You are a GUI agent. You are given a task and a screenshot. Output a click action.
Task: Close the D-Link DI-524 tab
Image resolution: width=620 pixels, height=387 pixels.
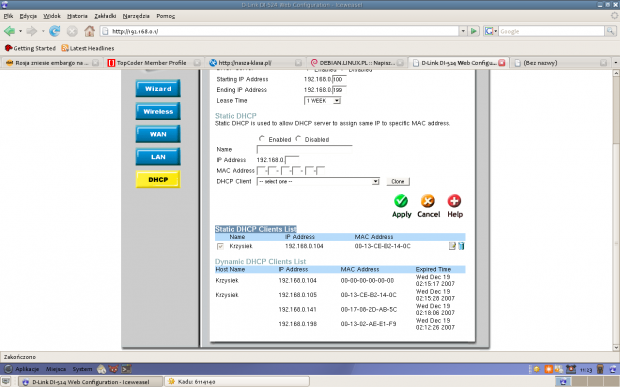point(502,63)
